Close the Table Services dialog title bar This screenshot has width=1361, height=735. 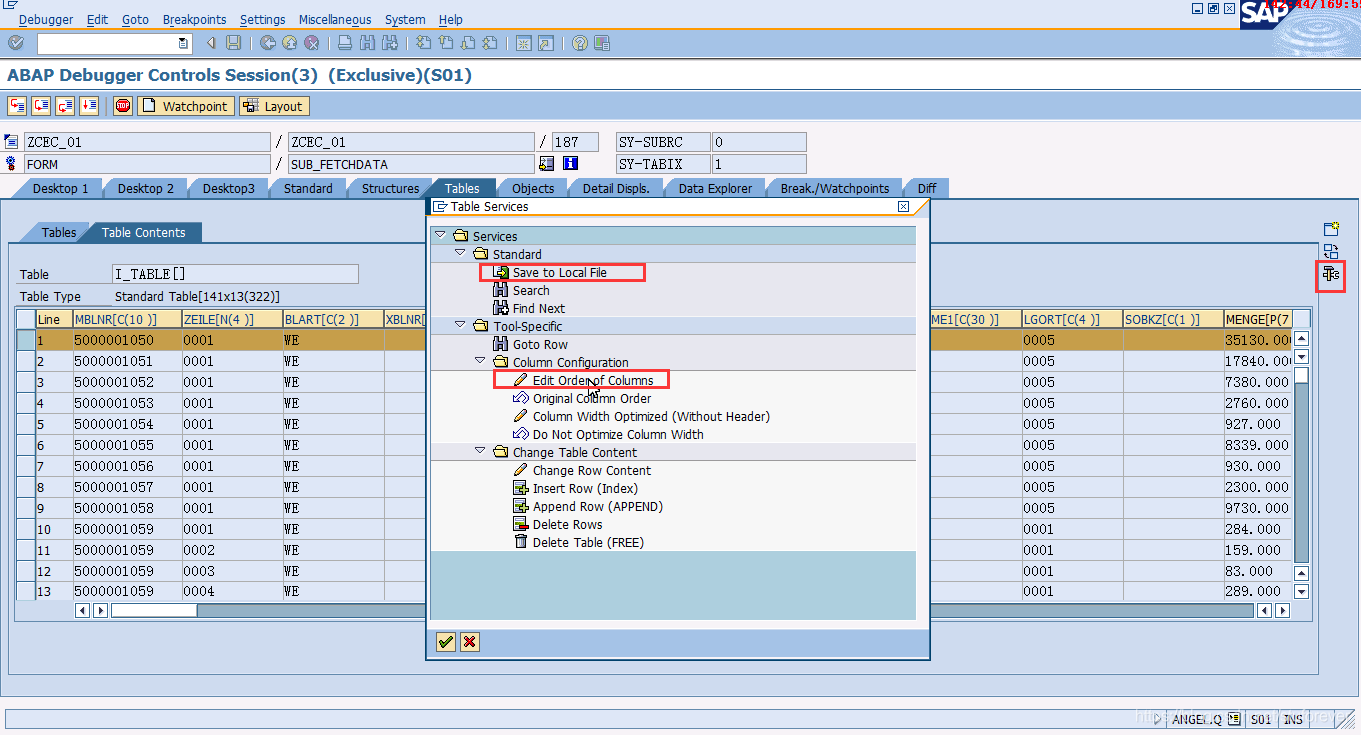click(903, 206)
